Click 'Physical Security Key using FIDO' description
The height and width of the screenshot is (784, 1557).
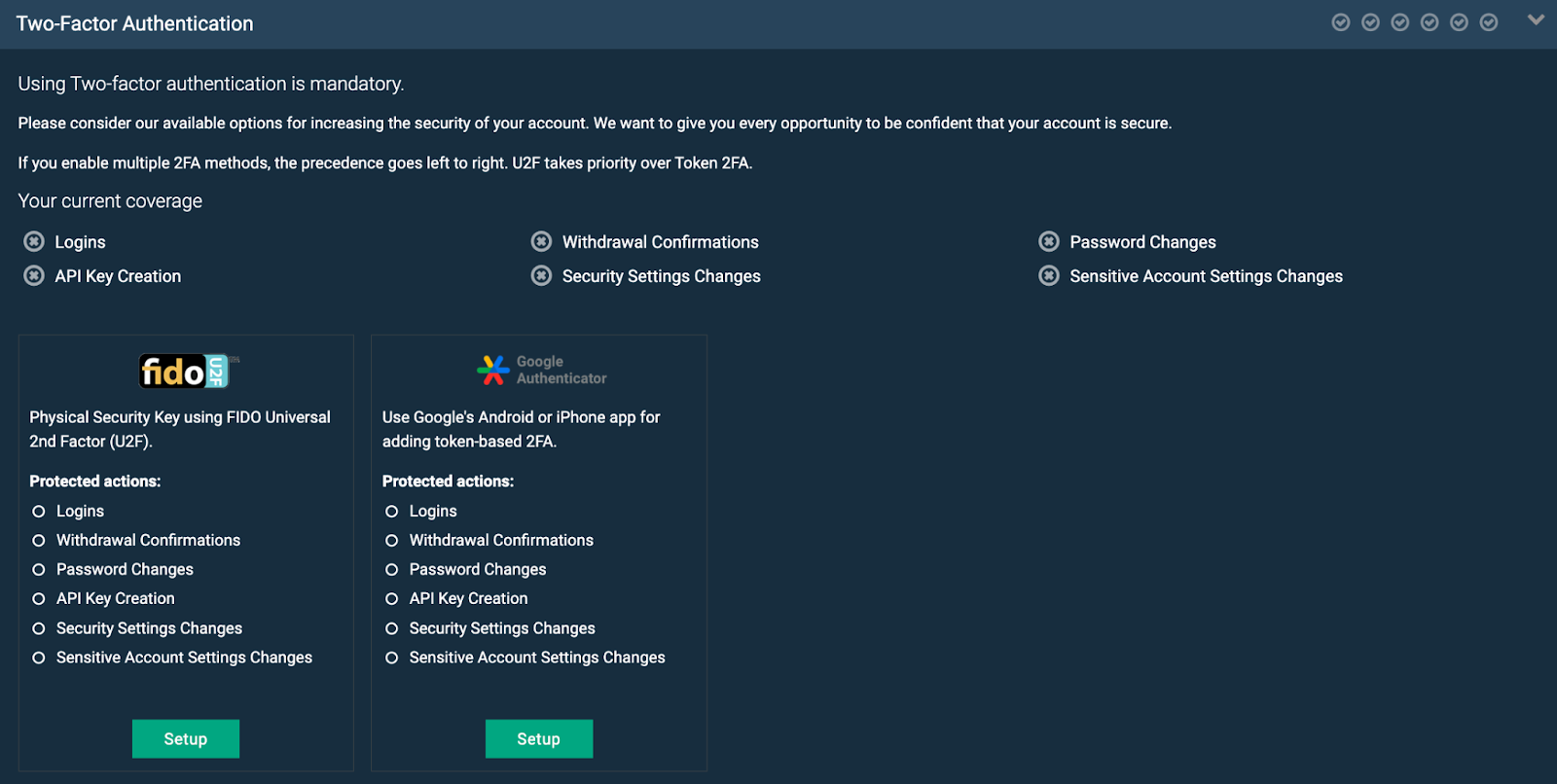point(180,429)
